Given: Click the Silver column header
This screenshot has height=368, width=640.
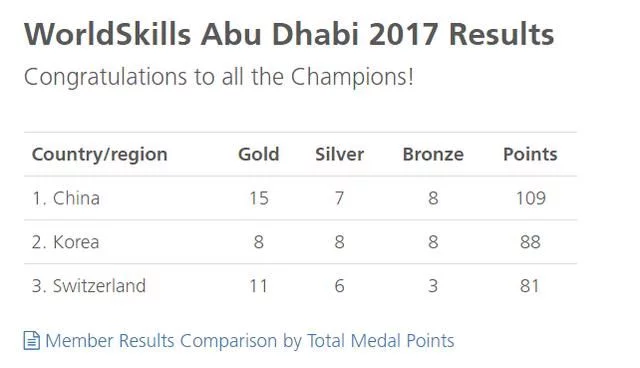Looking at the screenshot, I should [x=340, y=154].
